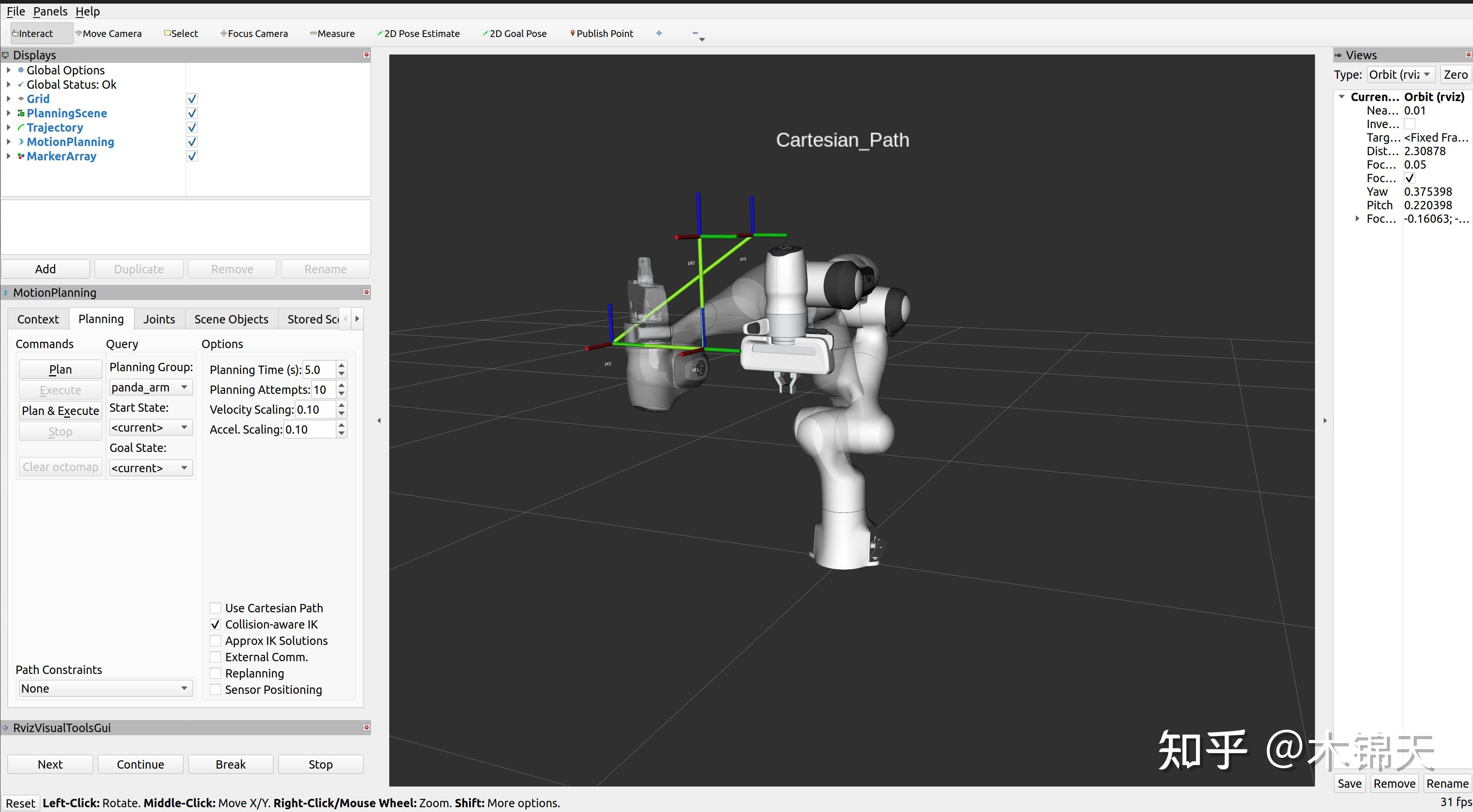The width and height of the screenshot is (1473, 812).
Task: Open the Path Constraints dropdown
Action: click(x=105, y=689)
